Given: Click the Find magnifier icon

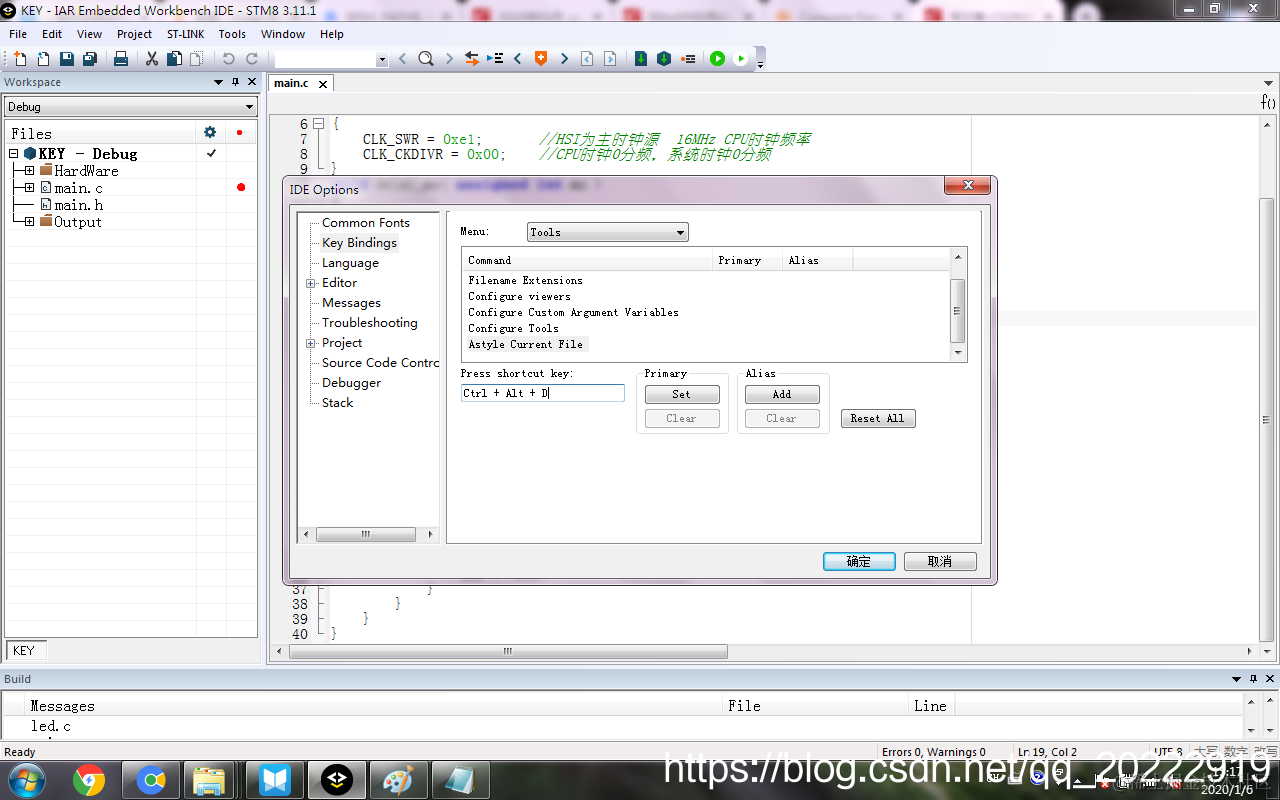Looking at the screenshot, I should tap(425, 59).
